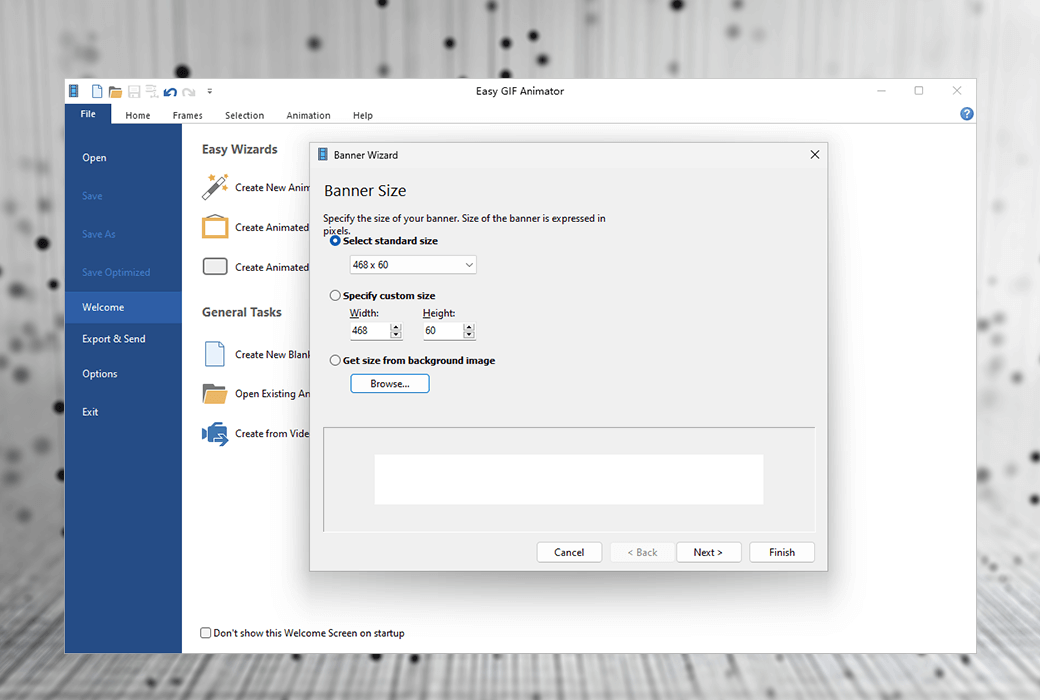Click the Save floppy icon in quick access toolbar

(134, 92)
